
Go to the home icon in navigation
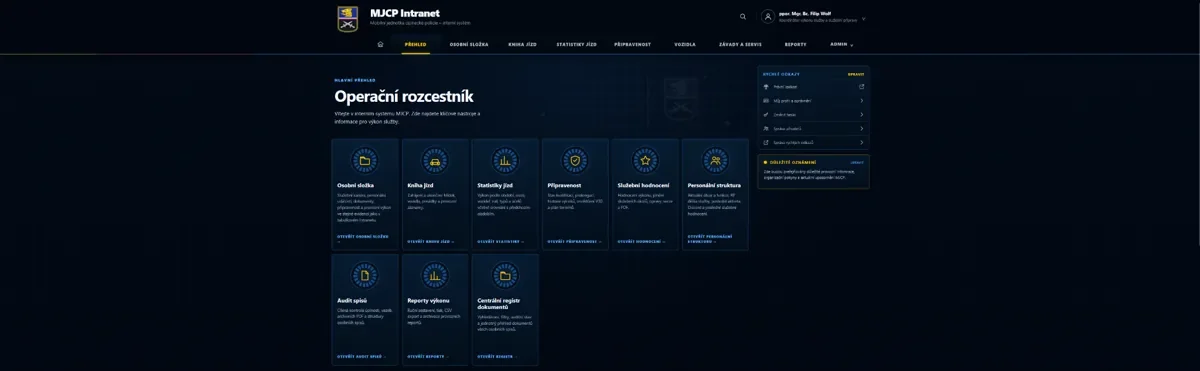click(380, 45)
